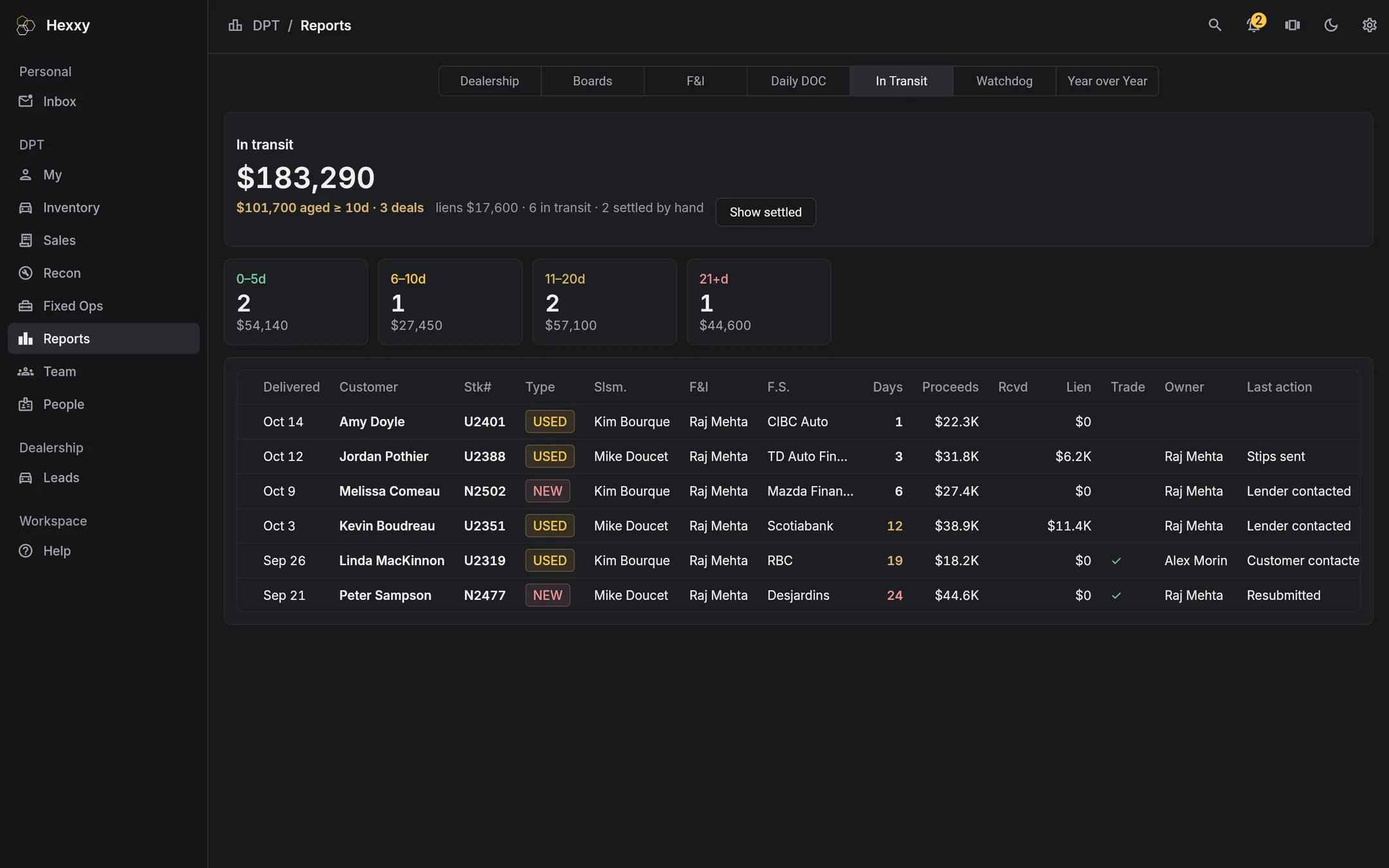Open Team from sidebar
Screen dimensions: 1389x868
pyautogui.click(x=104, y=372)
